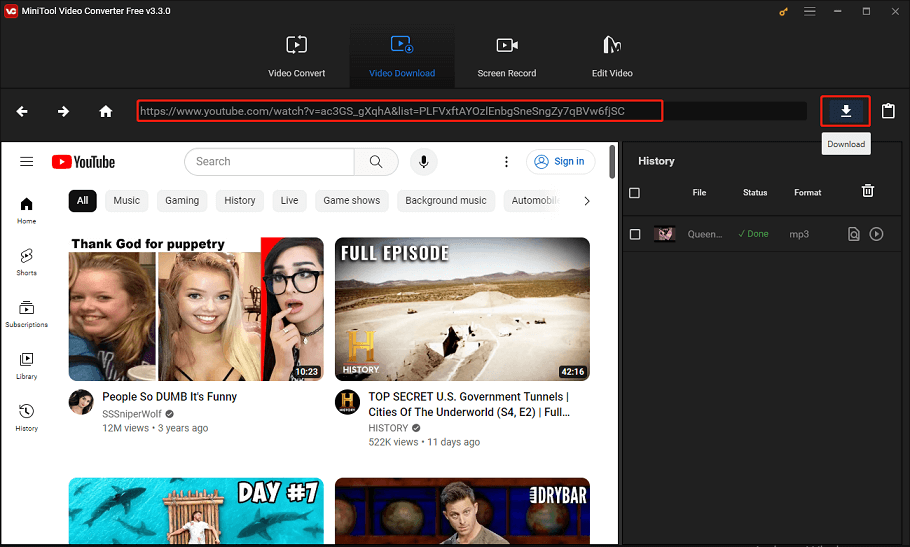This screenshot has height=547, width=910.
Task: Click the voice search microphone icon
Action: click(424, 161)
